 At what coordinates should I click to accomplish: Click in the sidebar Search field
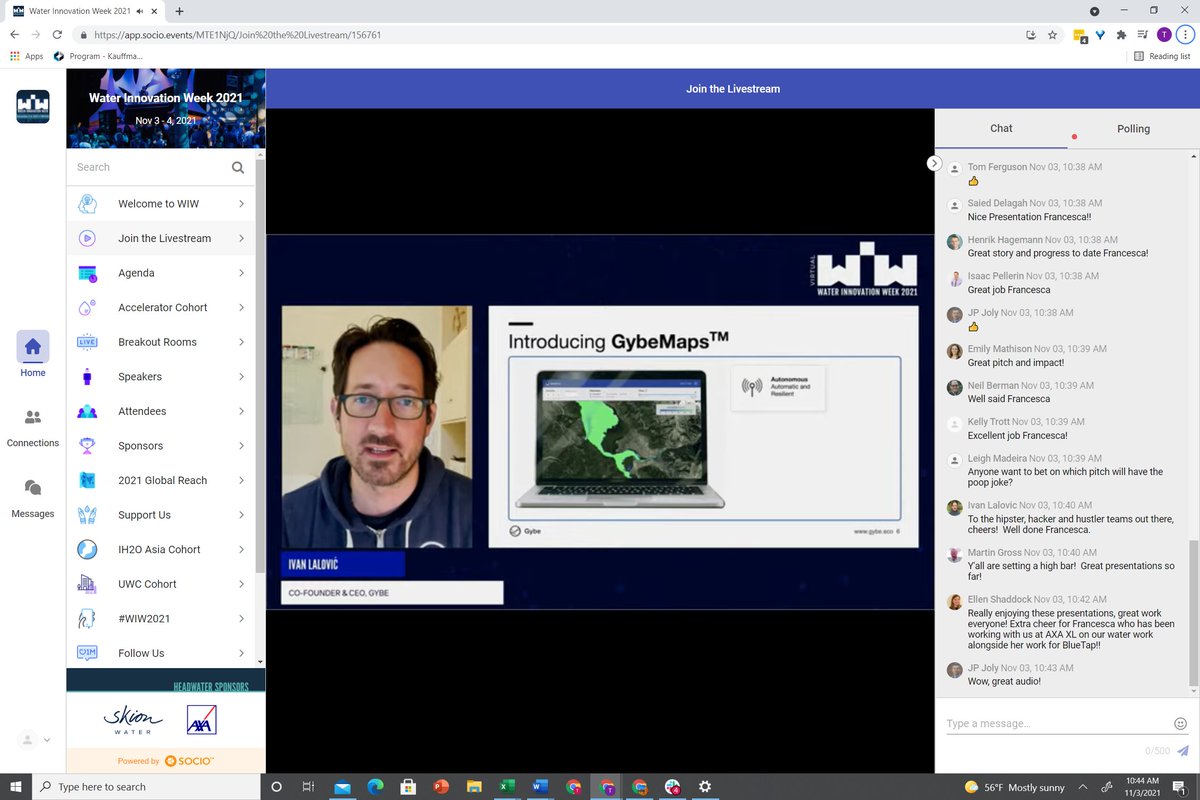[150, 167]
